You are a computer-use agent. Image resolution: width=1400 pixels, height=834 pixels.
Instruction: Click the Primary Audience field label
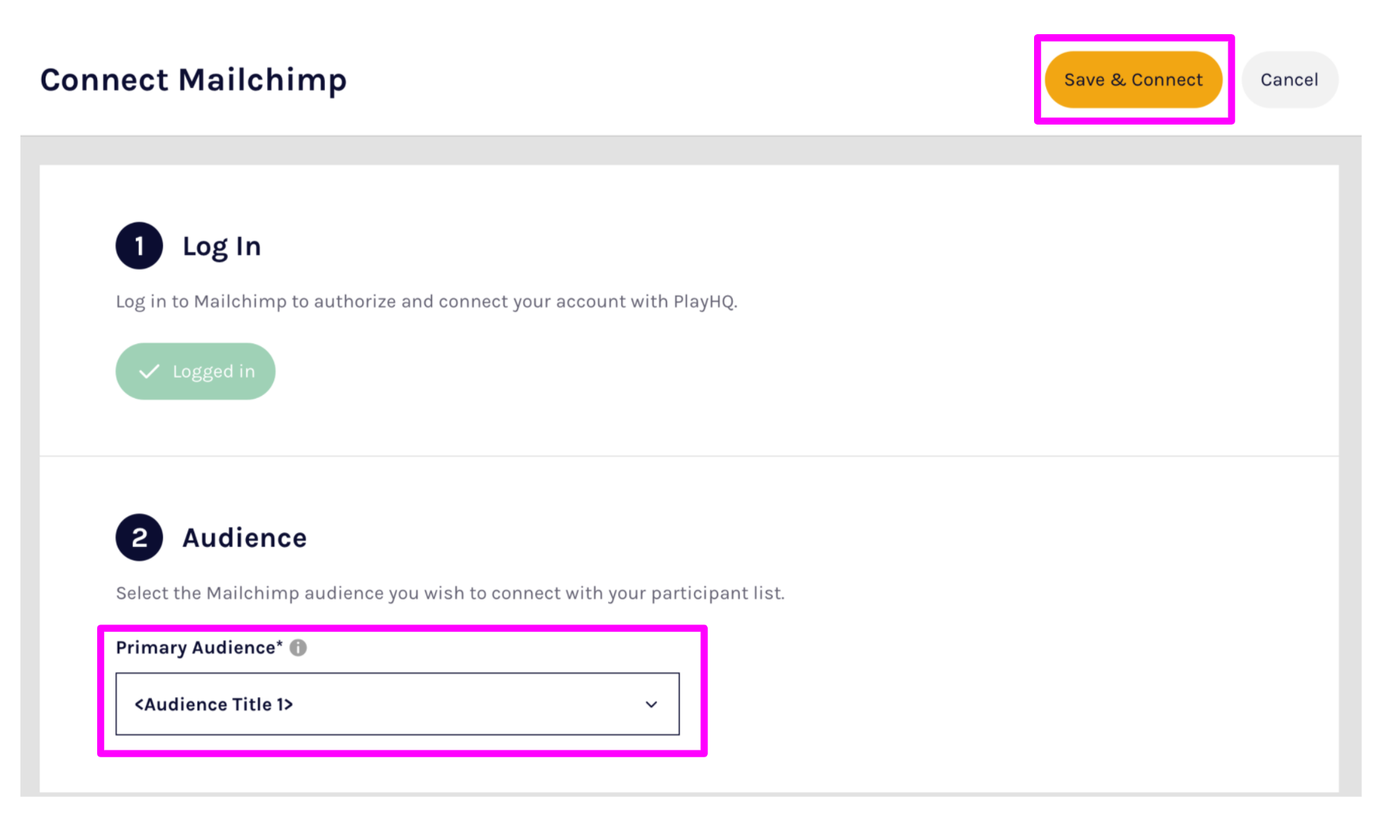point(195,648)
